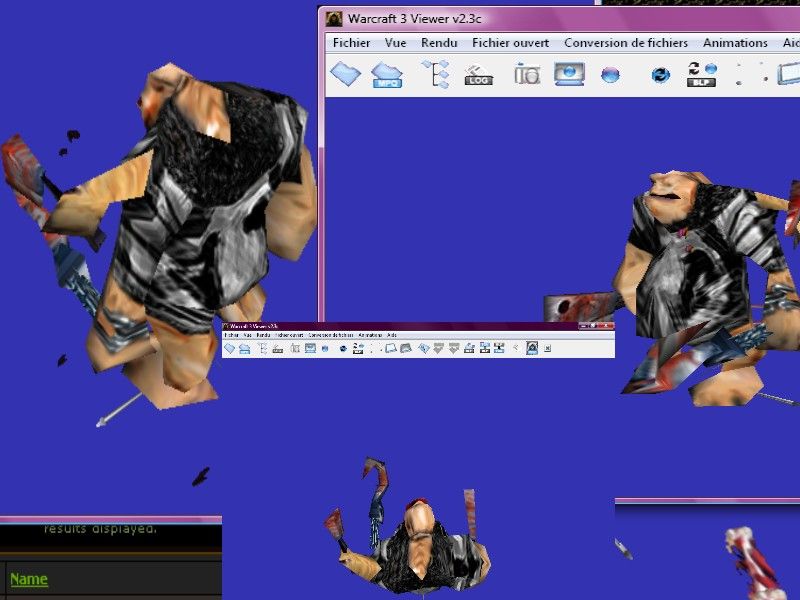Screen dimensions: 800x600
Task: Open Animations menu in small Viewer window
Action: (370, 335)
